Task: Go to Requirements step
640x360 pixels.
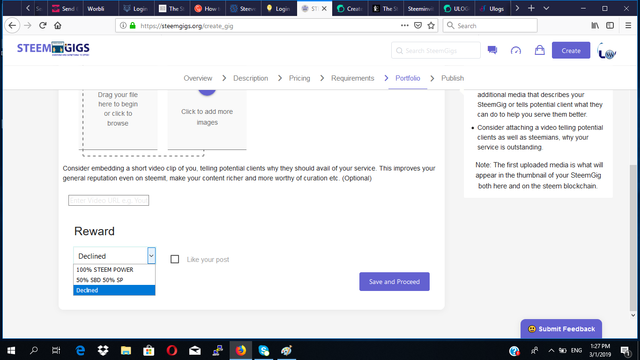Action: click(352, 78)
